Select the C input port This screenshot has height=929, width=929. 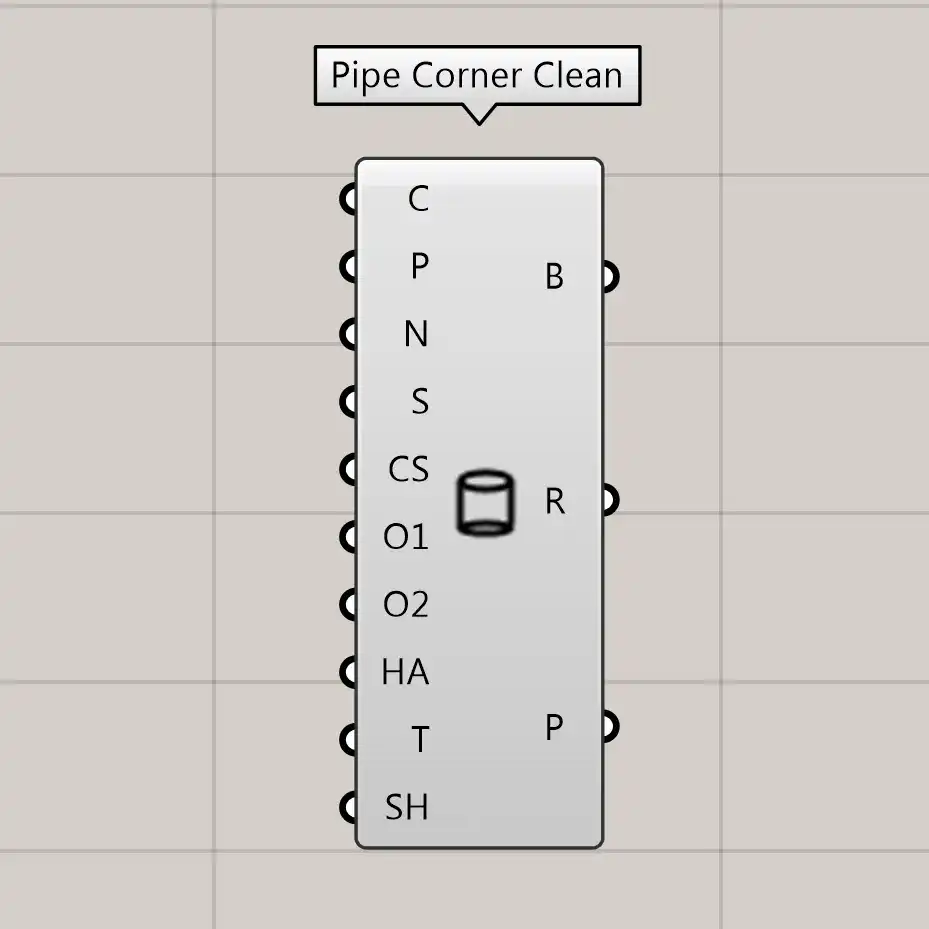tap(348, 198)
